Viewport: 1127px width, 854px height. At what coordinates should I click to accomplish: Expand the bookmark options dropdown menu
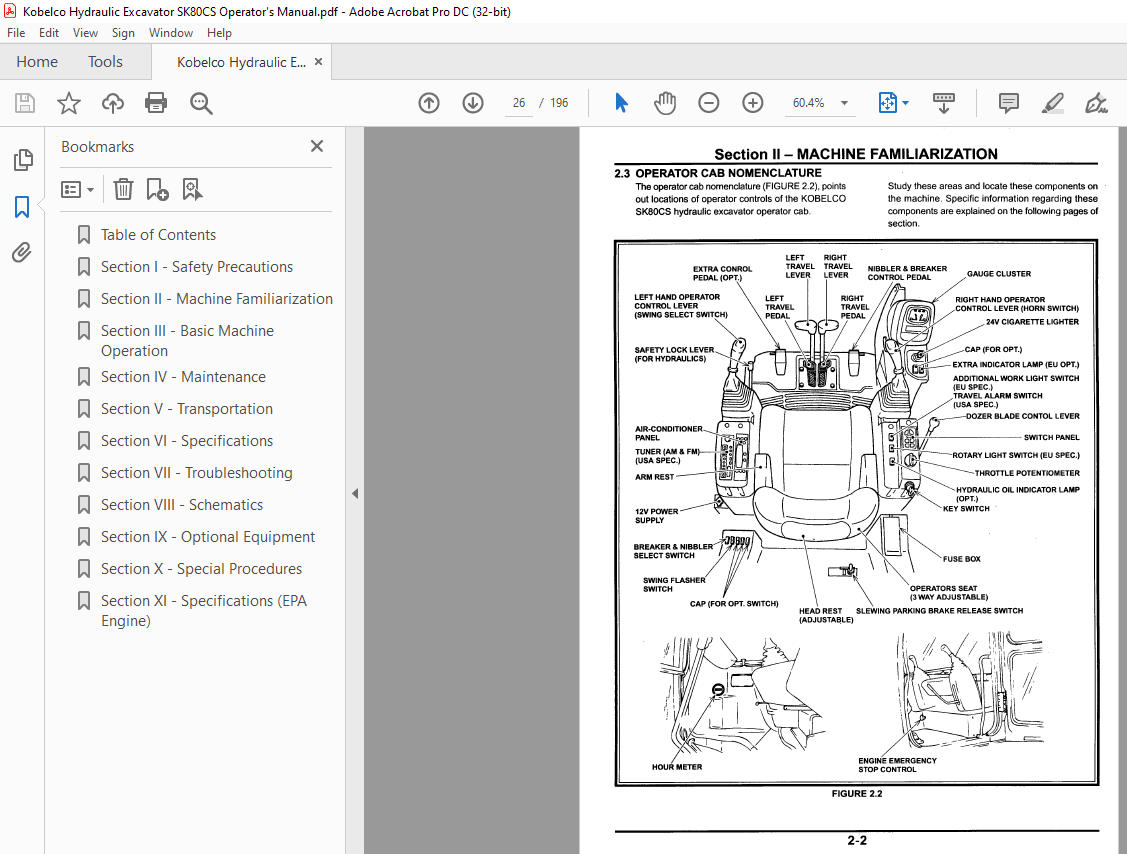[78, 189]
